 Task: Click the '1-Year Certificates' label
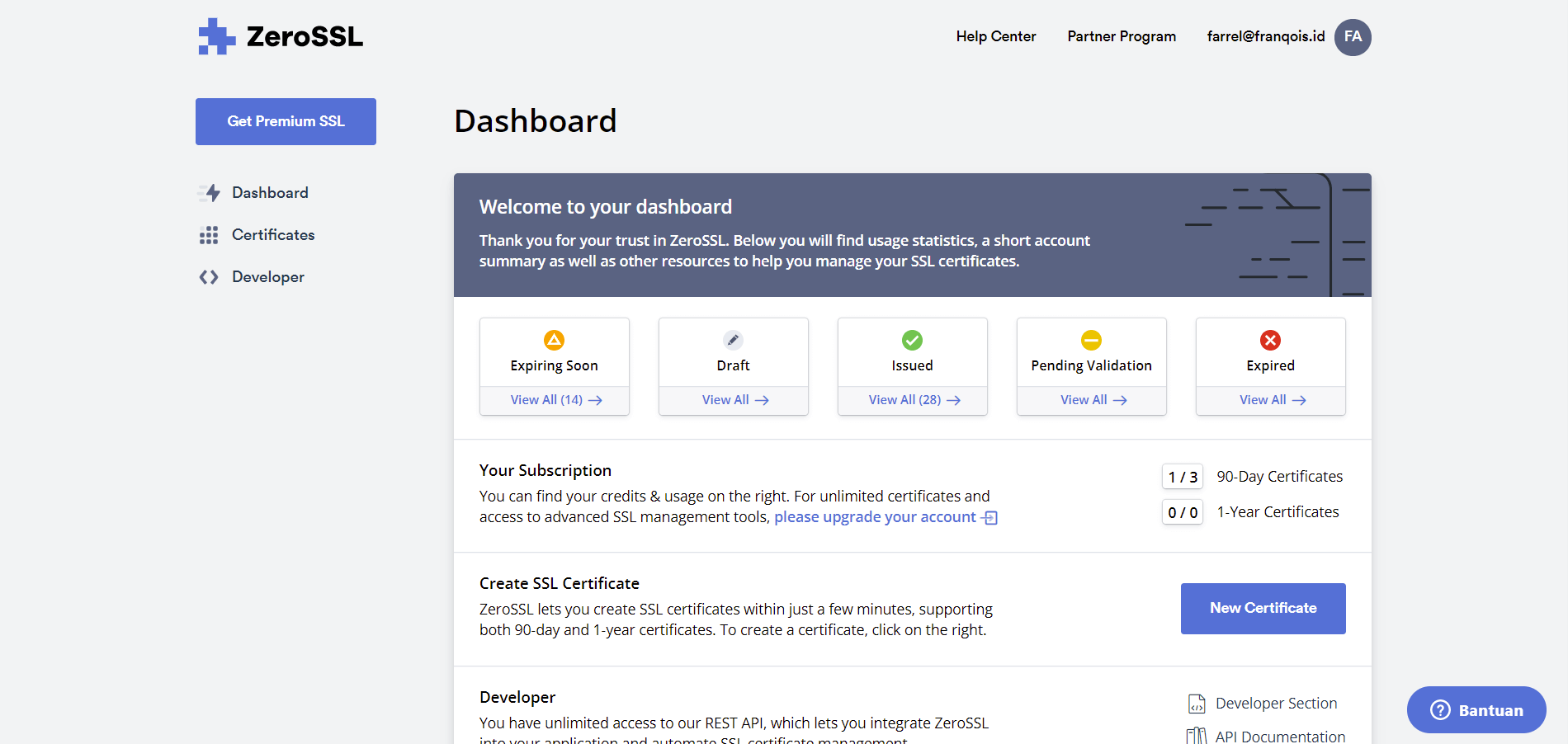click(1278, 512)
